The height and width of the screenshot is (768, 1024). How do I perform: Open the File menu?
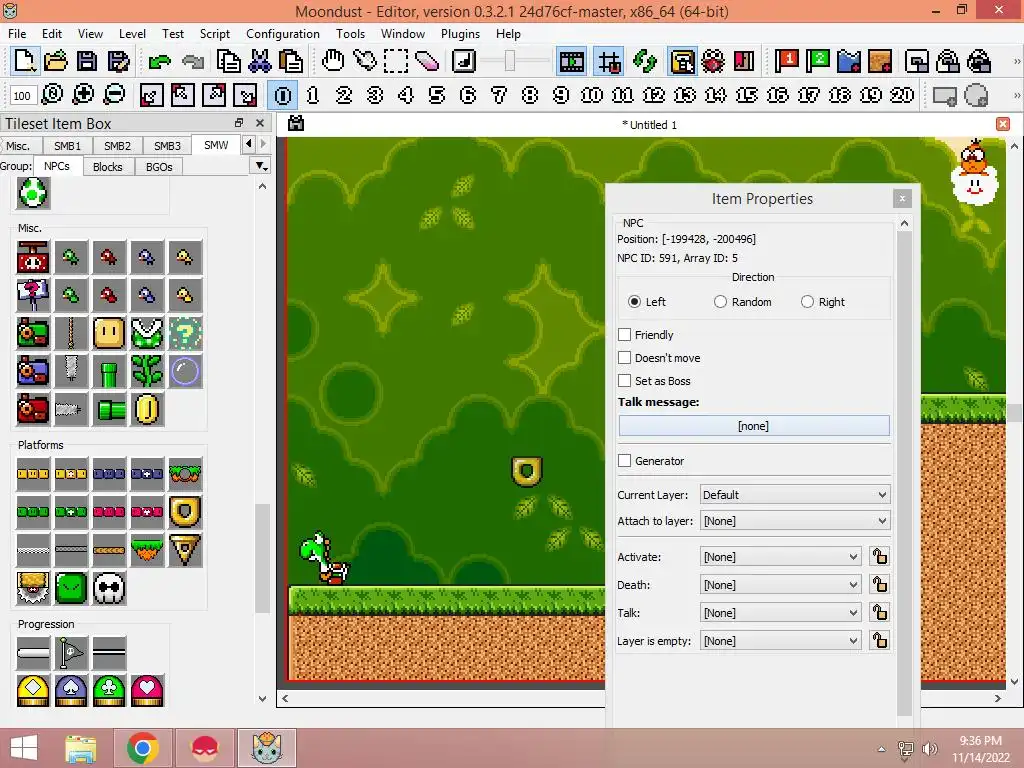click(x=17, y=34)
